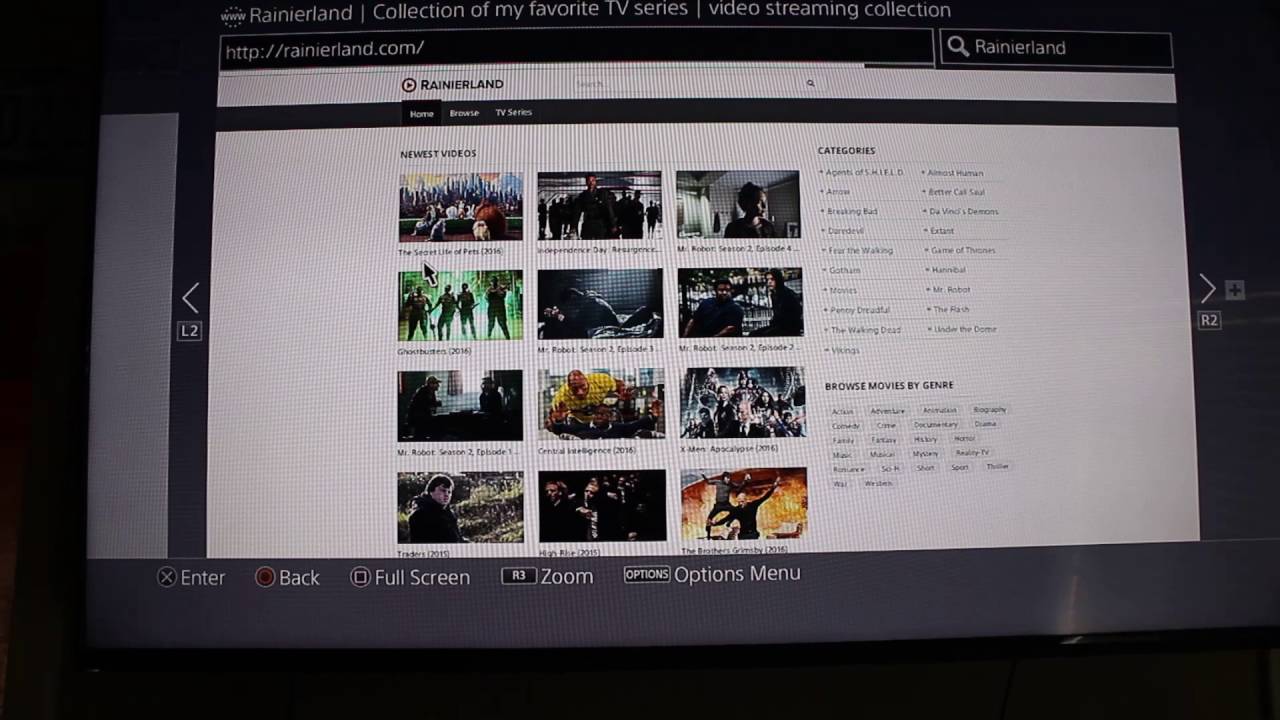
Task: Open the Agents of S.H.I.E.L.D. category
Action: 864,173
